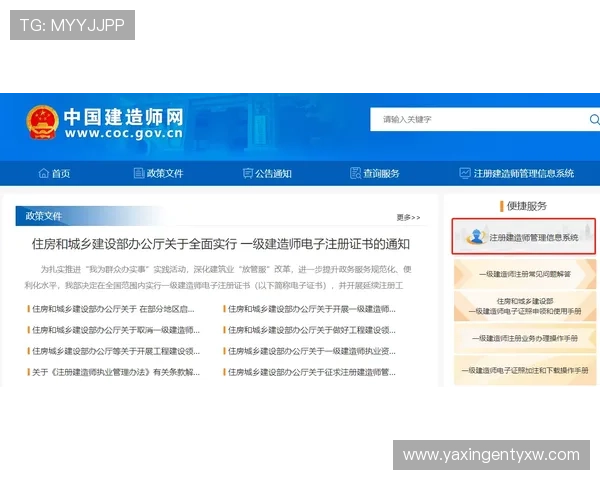Screen dimensions: 600x480
Task: Click the home icon beside 首页
Action: coord(44,173)
